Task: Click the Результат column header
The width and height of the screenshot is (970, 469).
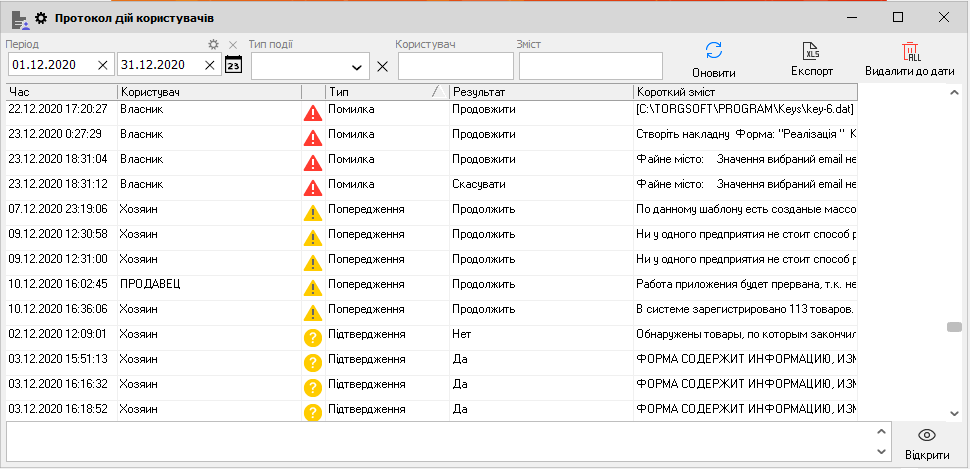Action: tap(540, 92)
